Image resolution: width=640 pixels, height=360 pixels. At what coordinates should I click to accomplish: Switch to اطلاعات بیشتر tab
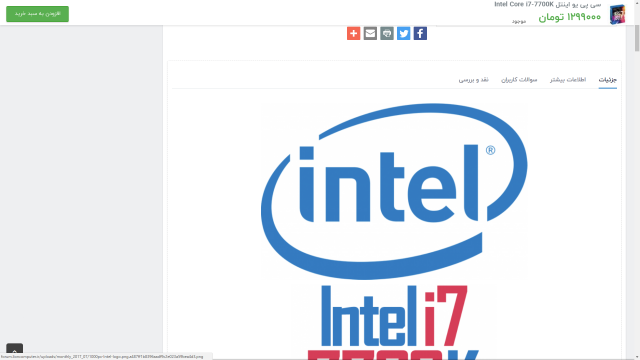point(568,80)
